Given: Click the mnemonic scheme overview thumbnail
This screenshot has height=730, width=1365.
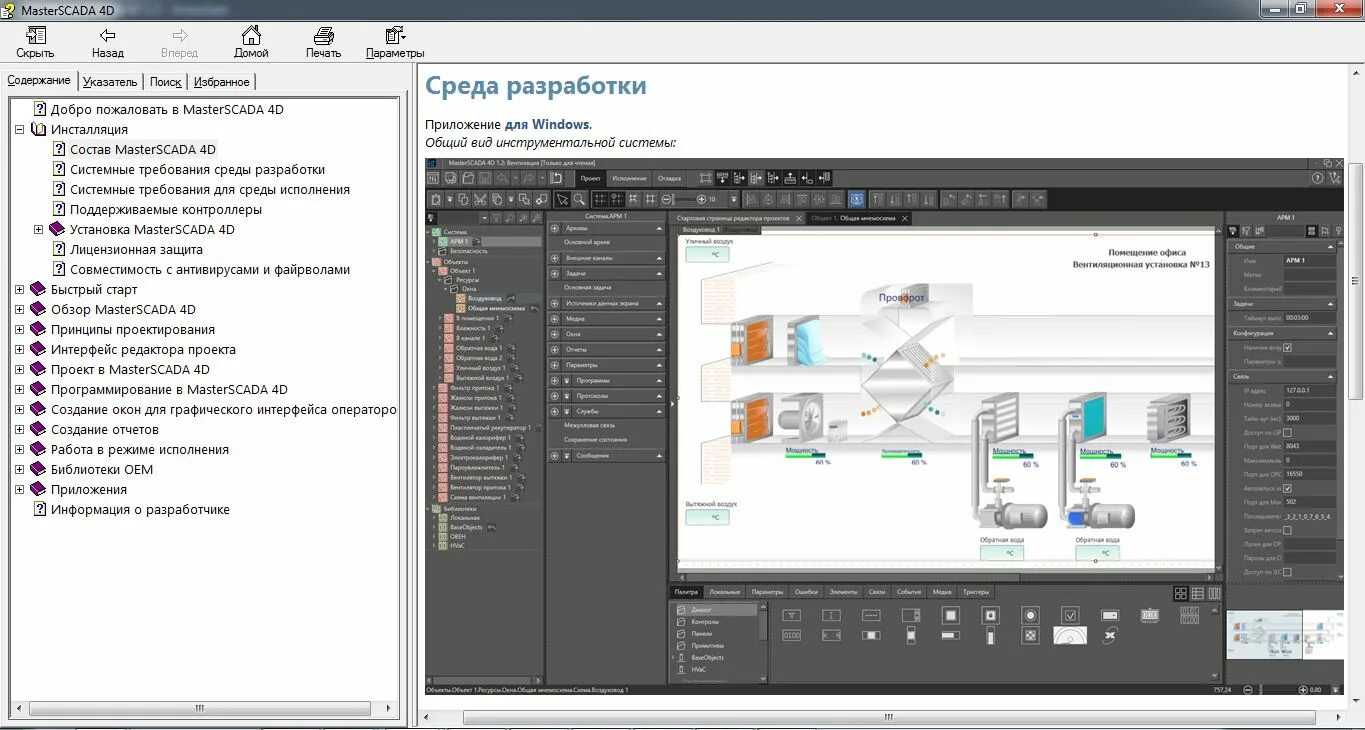Looking at the screenshot, I should 1285,635.
